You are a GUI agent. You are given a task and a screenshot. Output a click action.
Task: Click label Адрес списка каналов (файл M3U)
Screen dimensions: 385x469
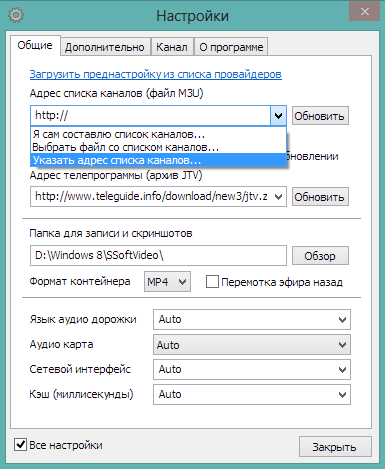pos(116,93)
